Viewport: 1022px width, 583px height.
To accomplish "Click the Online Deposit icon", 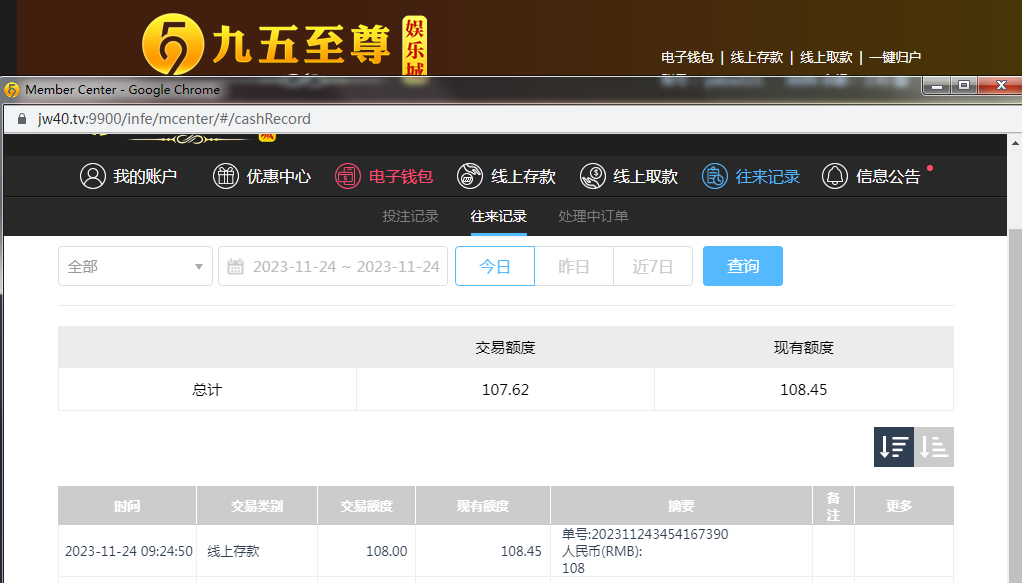I will click(x=470, y=177).
